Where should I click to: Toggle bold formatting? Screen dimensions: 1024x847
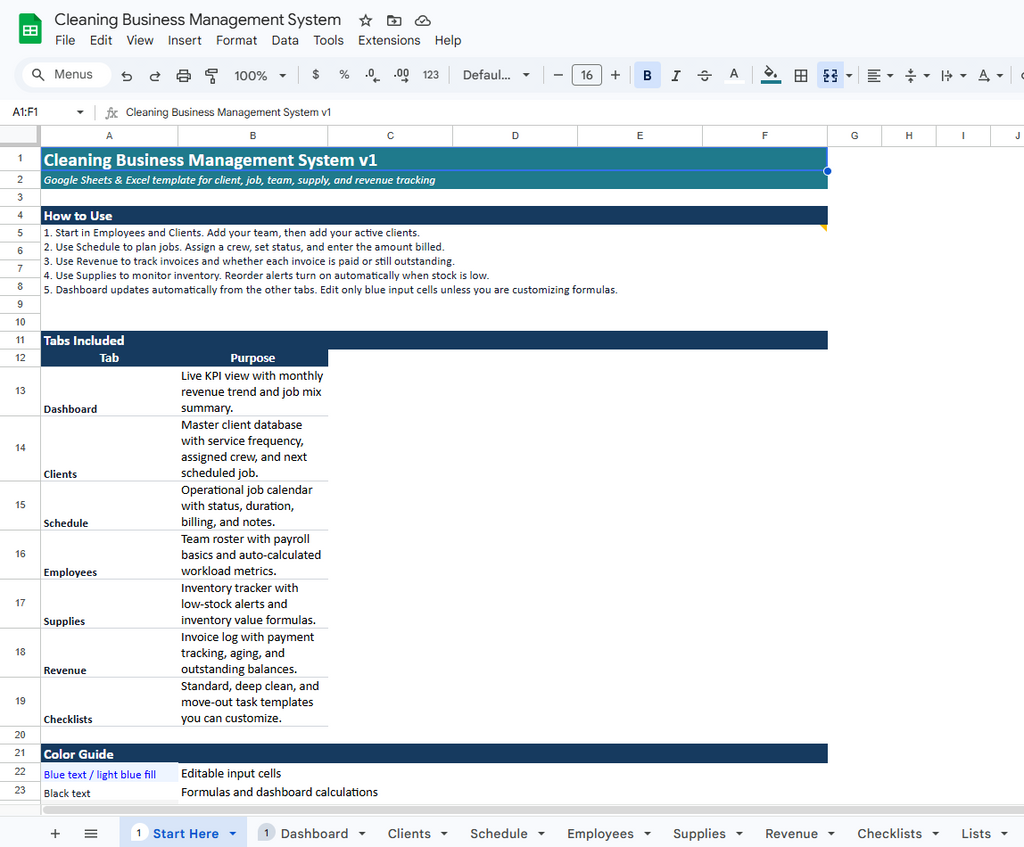(x=647, y=75)
